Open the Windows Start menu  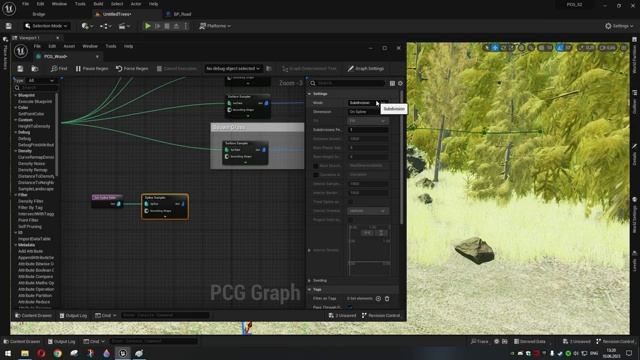click(x=8, y=353)
